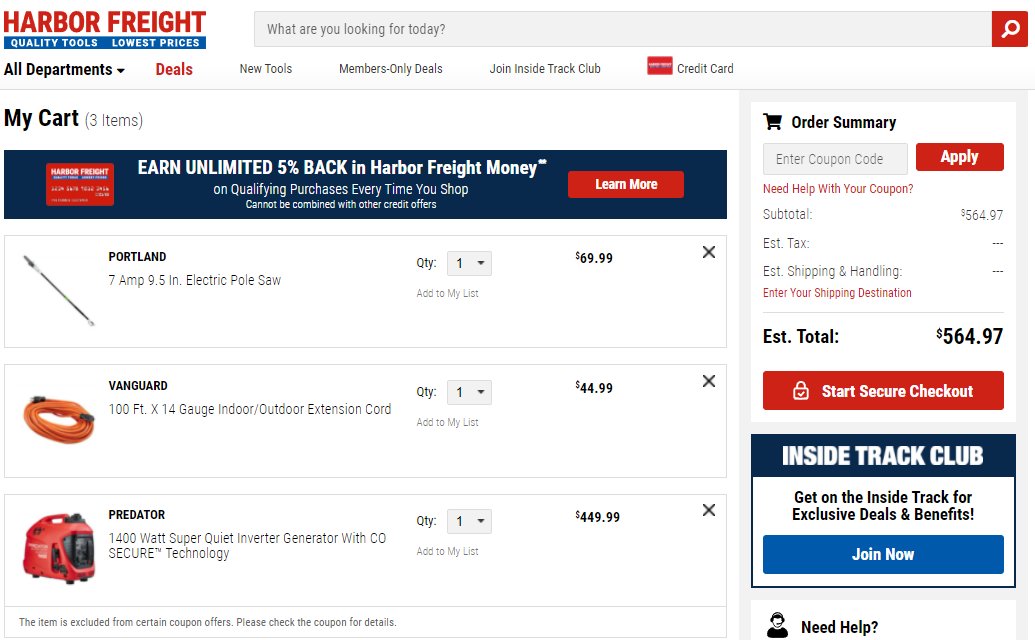Click Join Now for Inside Track Club
Screen dimensions: 1035x640
point(883,554)
